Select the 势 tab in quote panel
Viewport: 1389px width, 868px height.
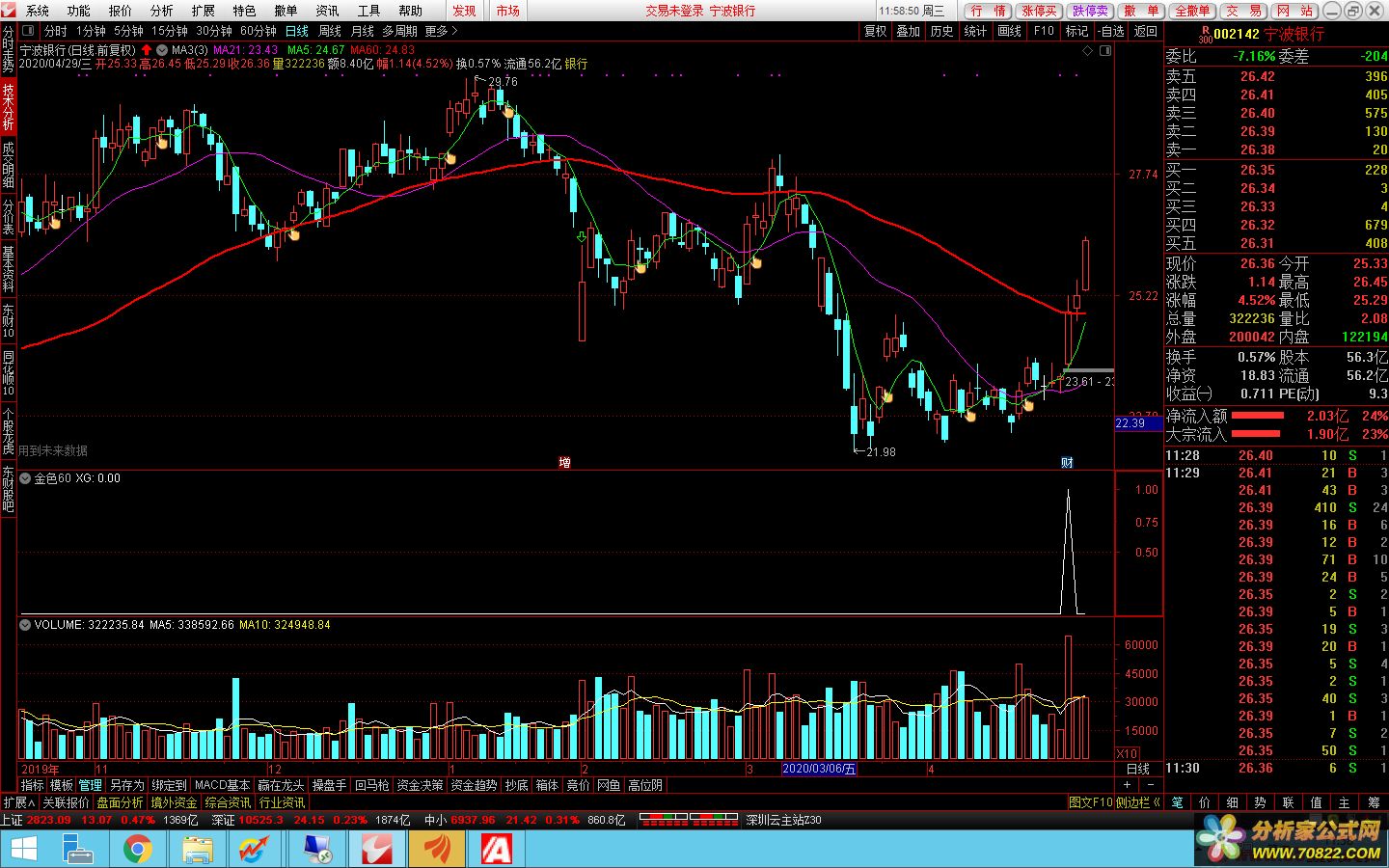1261,802
